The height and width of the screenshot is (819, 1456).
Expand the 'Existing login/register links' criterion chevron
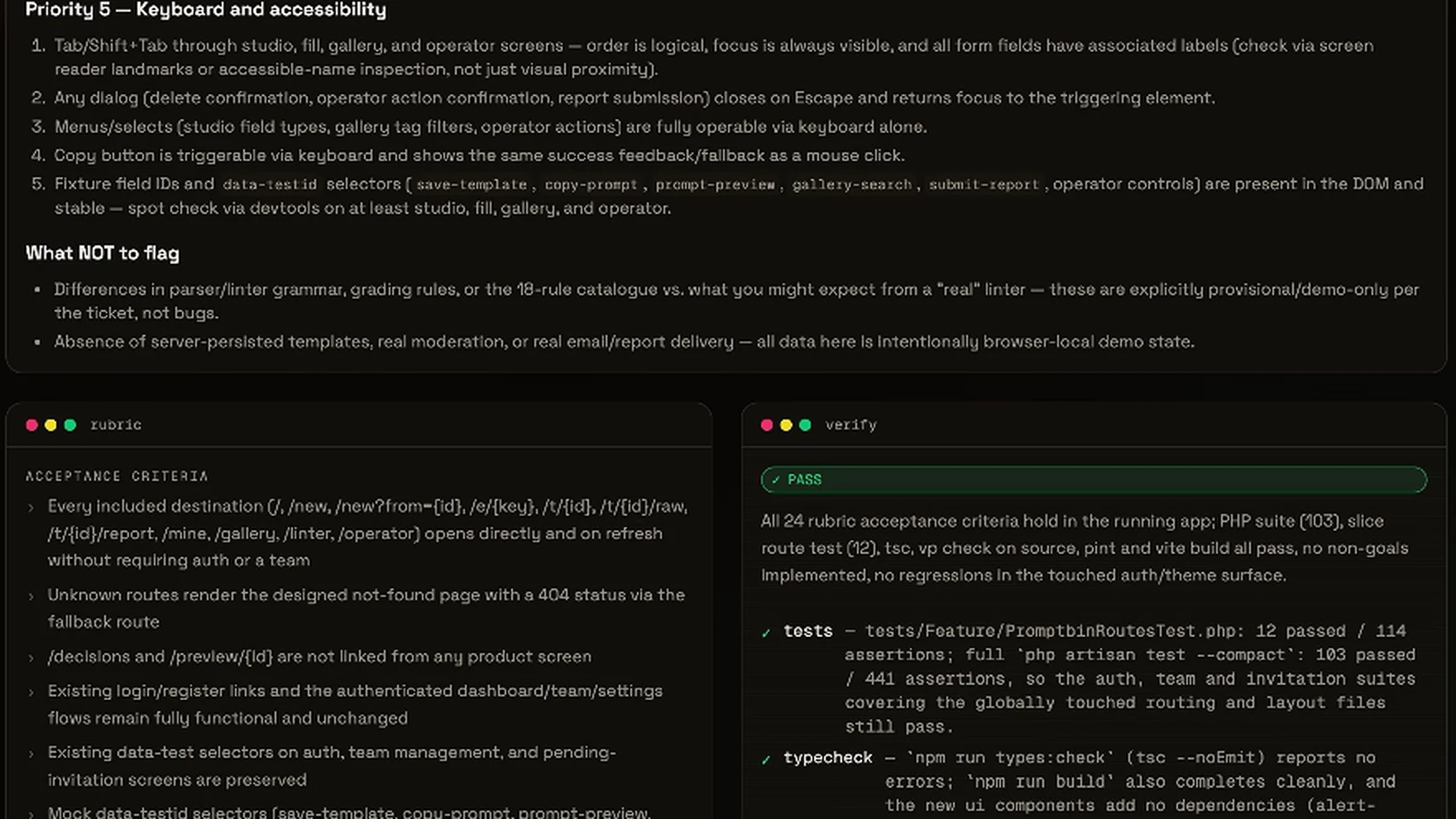click(31, 692)
